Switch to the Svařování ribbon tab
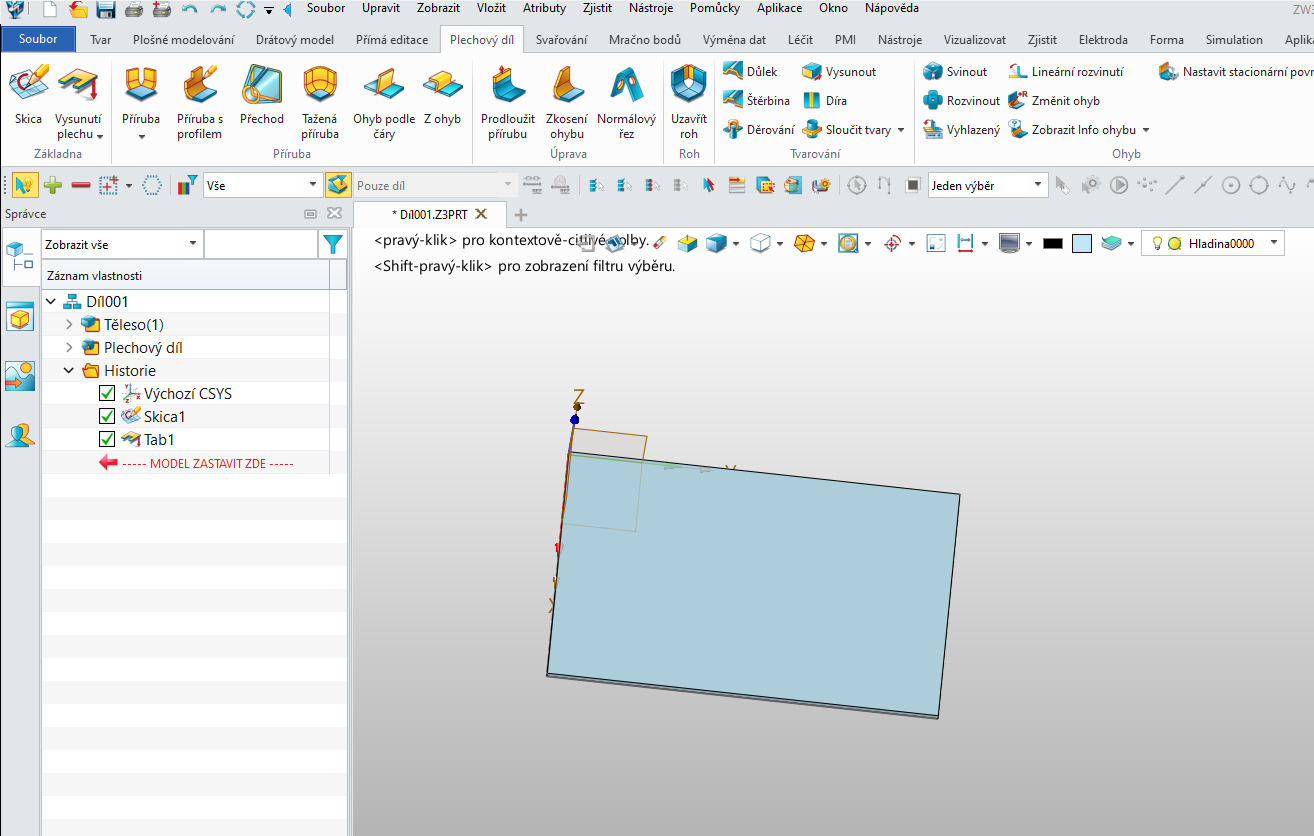Image resolution: width=1314 pixels, height=836 pixels. [561, 40]
